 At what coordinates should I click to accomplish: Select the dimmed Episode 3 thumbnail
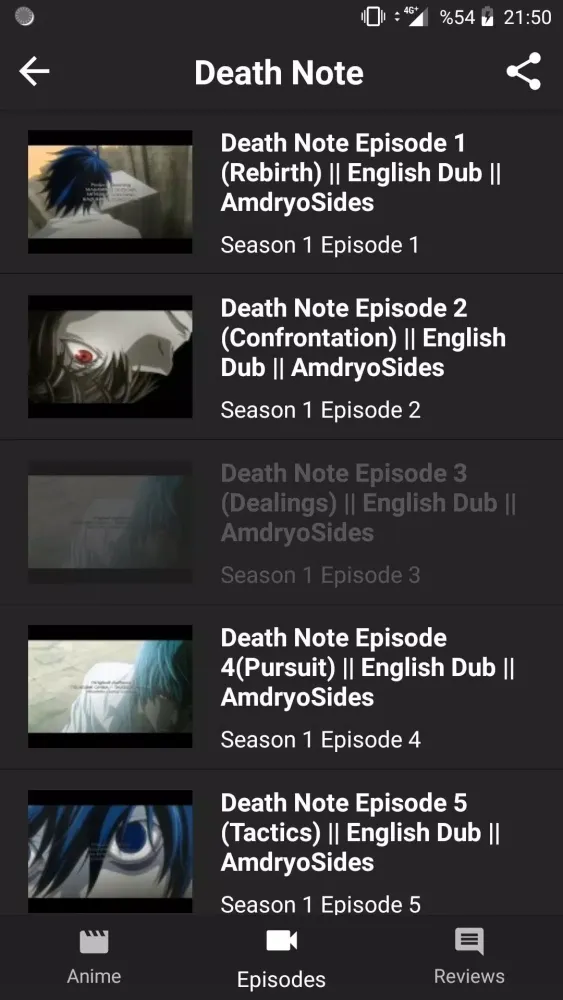pos(110,522)
